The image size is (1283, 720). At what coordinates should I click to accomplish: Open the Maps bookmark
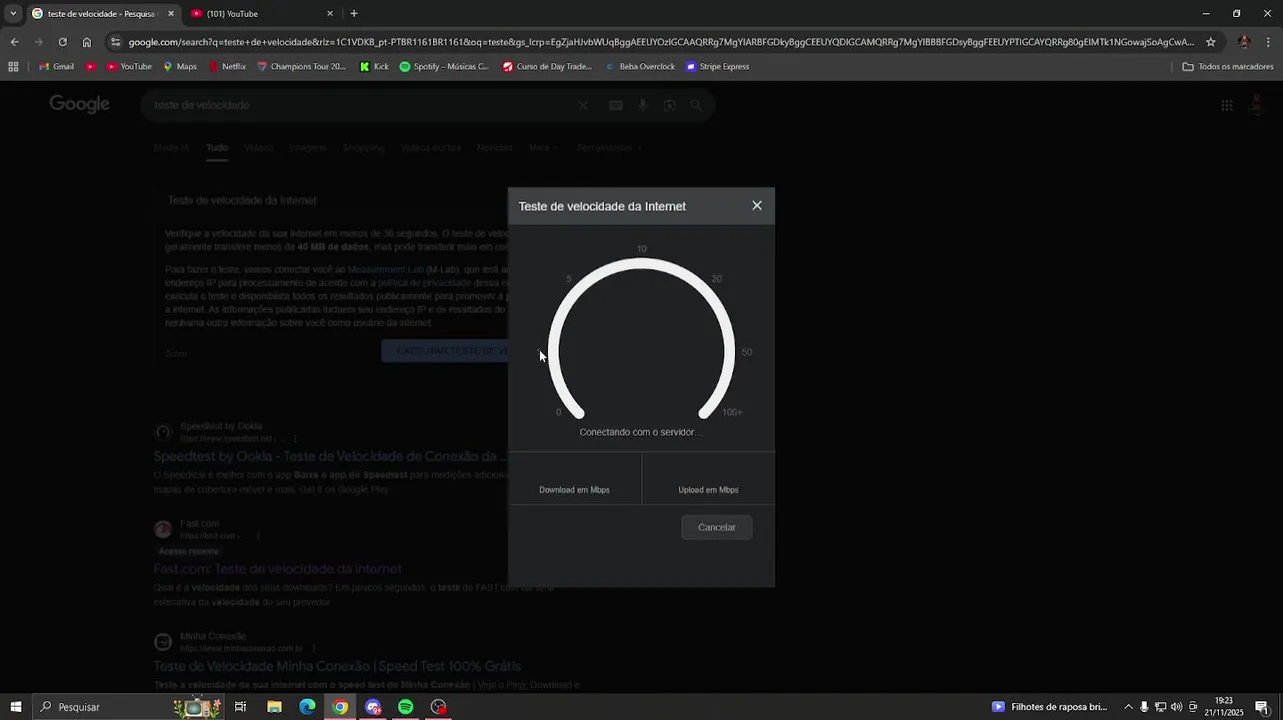click(x=178, y=67)
